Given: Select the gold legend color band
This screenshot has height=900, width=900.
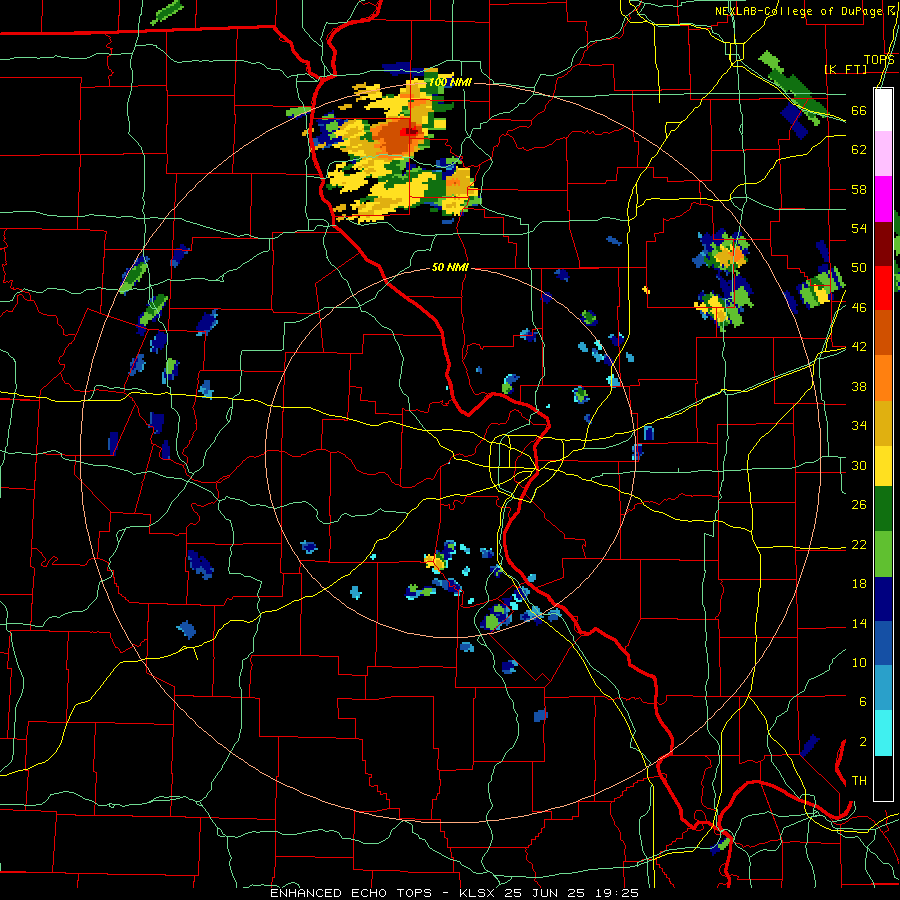Looking at the screenshot, I should [x=883, y=422].
